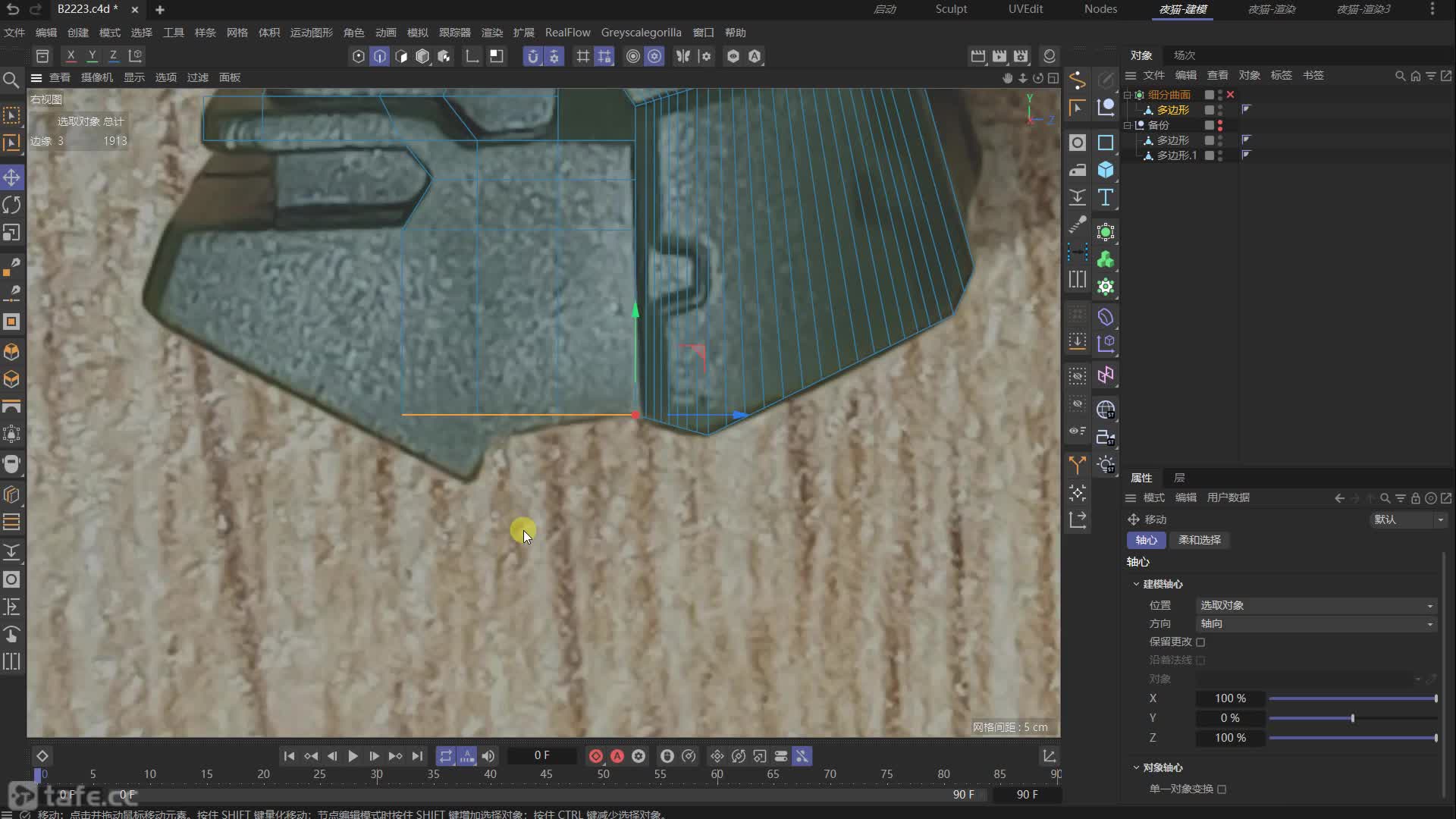
Task: Click the Cube primitive icon
Action: [x=1106, y=170]
